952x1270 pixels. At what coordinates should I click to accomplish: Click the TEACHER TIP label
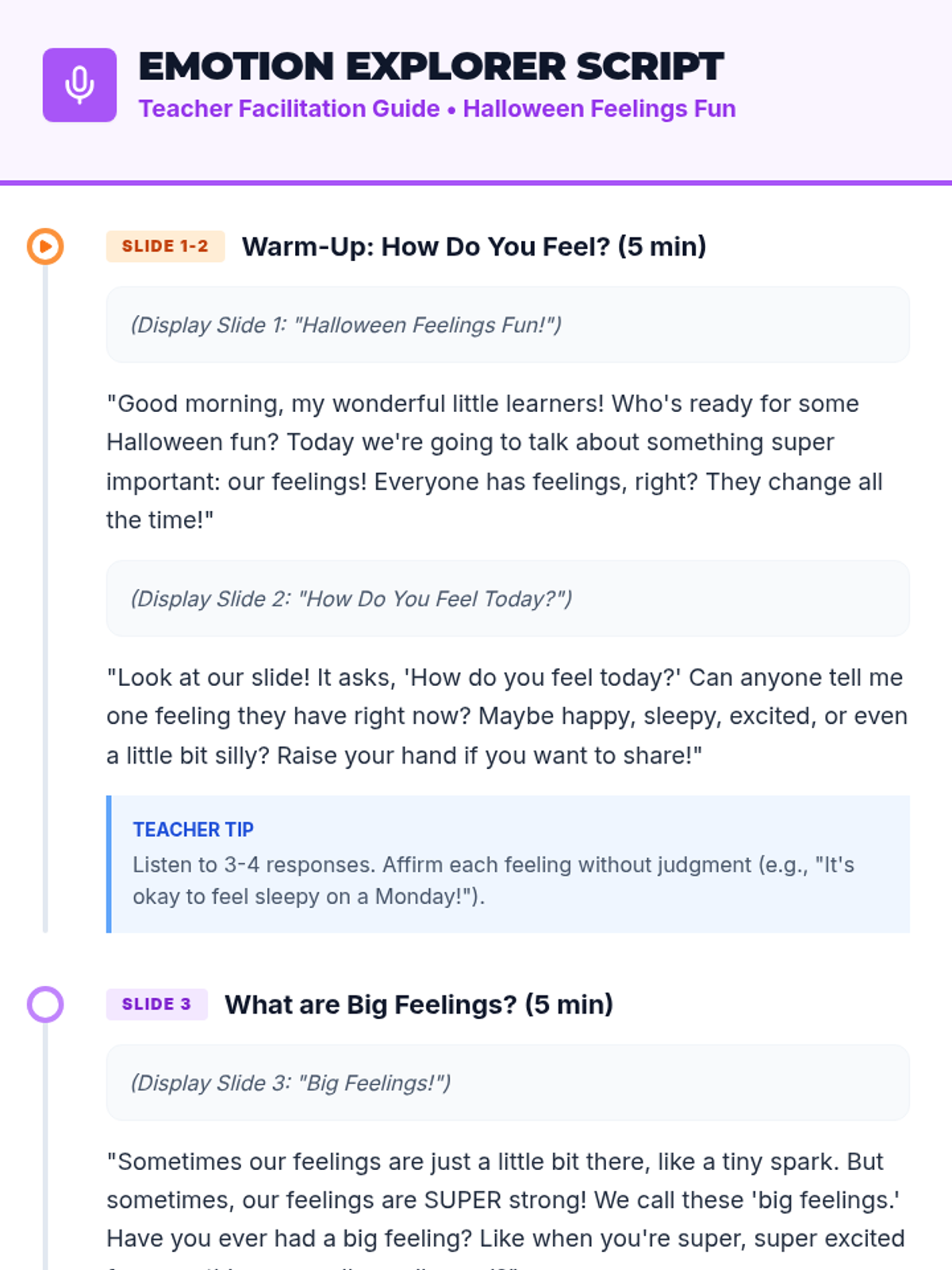[x=193, y=829]
